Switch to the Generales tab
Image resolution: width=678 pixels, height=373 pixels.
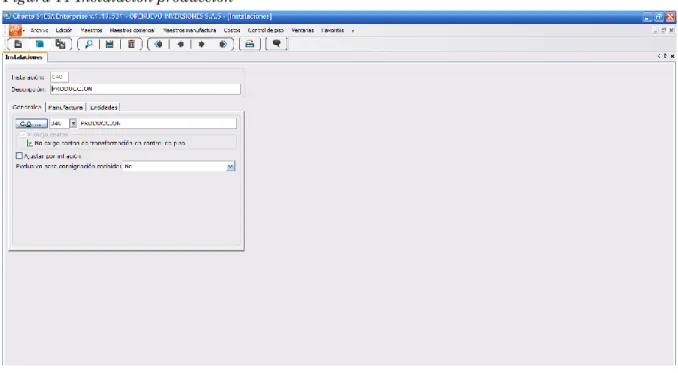click(27, 107)
